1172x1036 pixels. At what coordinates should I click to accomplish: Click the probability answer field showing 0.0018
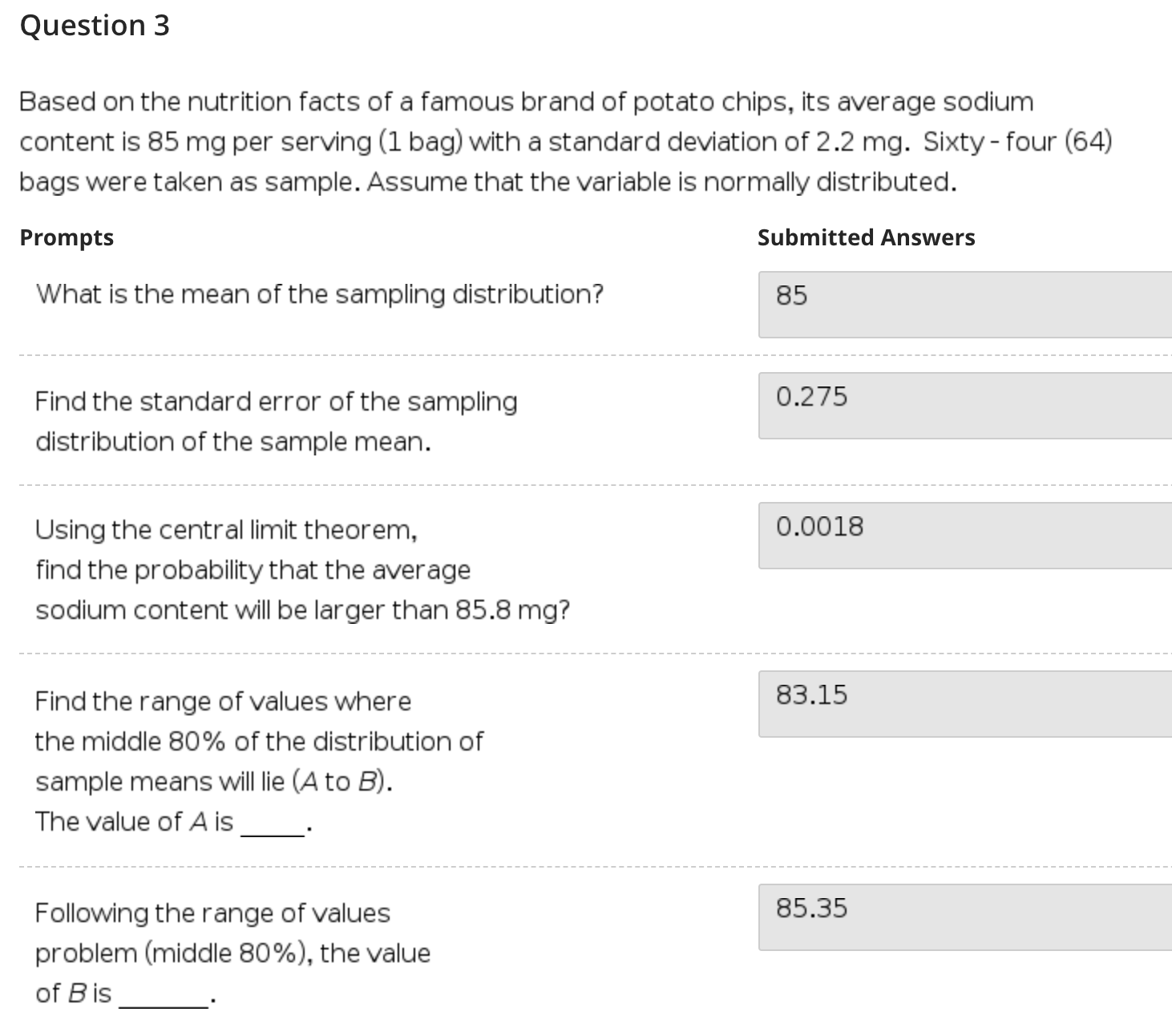pos(962,537)
